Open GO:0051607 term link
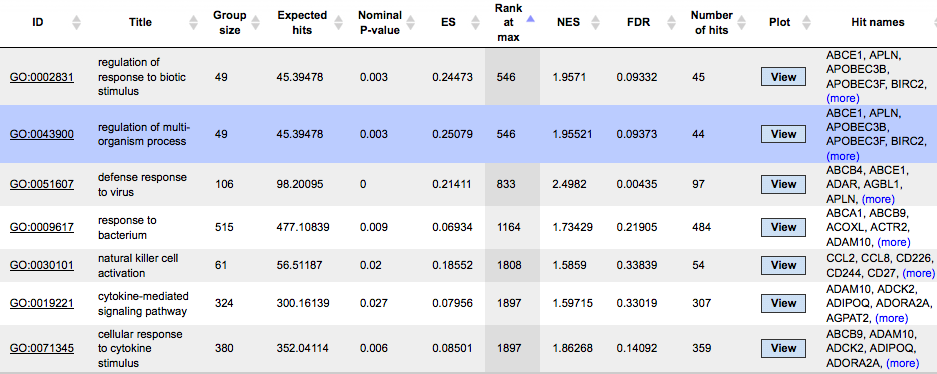Image resolution: width=937 pixels, height=374 pixels. [x=42, y=185]
